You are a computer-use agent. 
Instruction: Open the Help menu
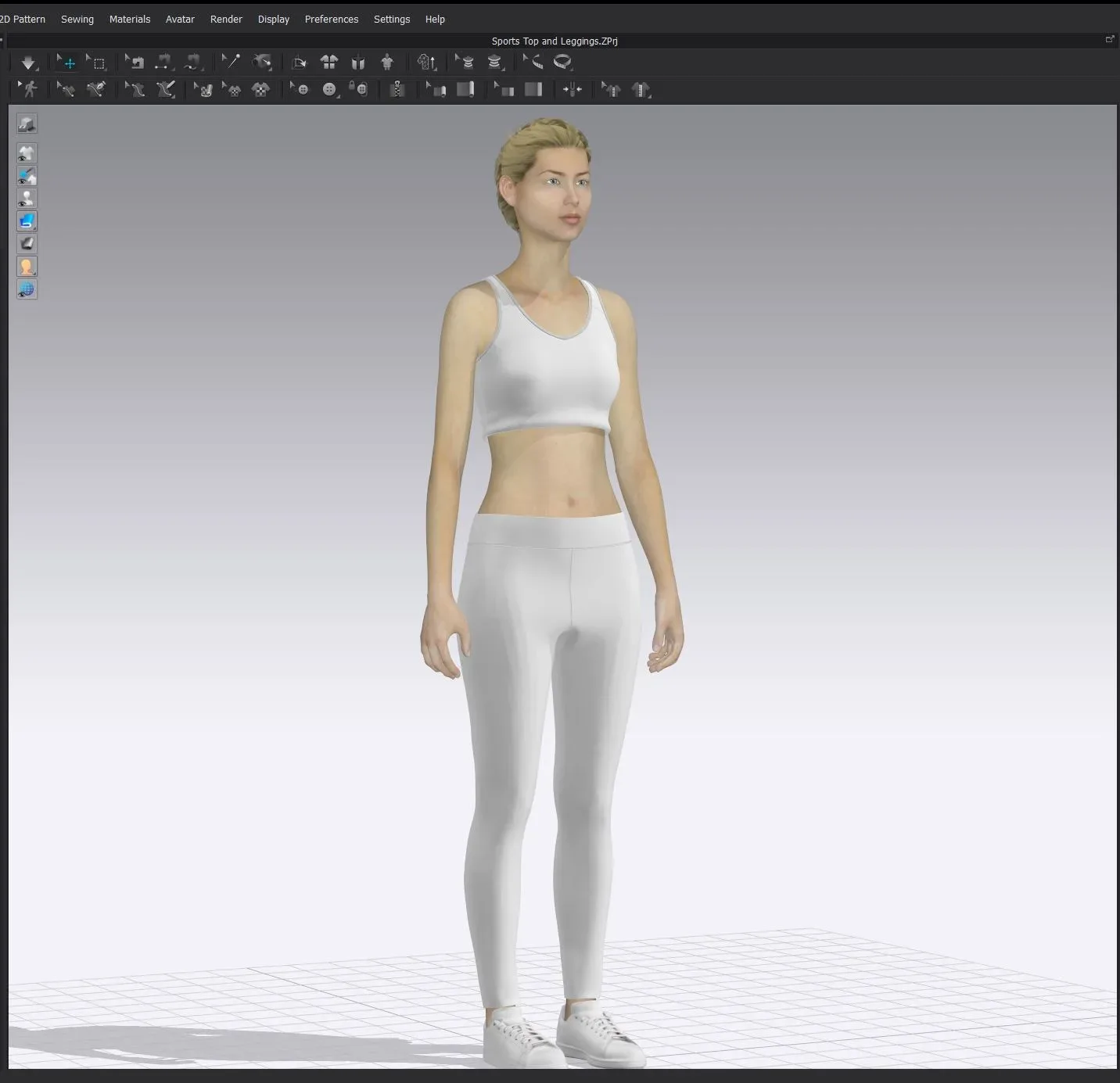point(435,19)
